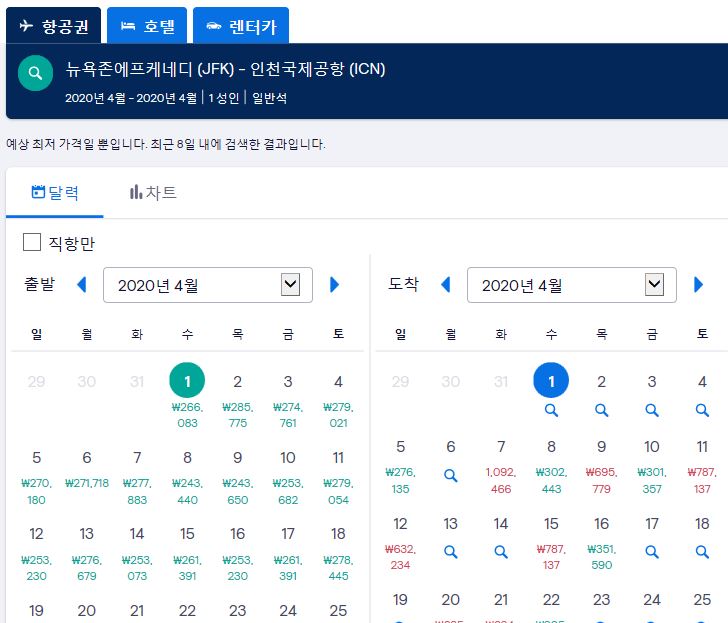Click departure price ₩279,054 on the 11th
Viewport: 728px width, 623px height.
(338, 492)
